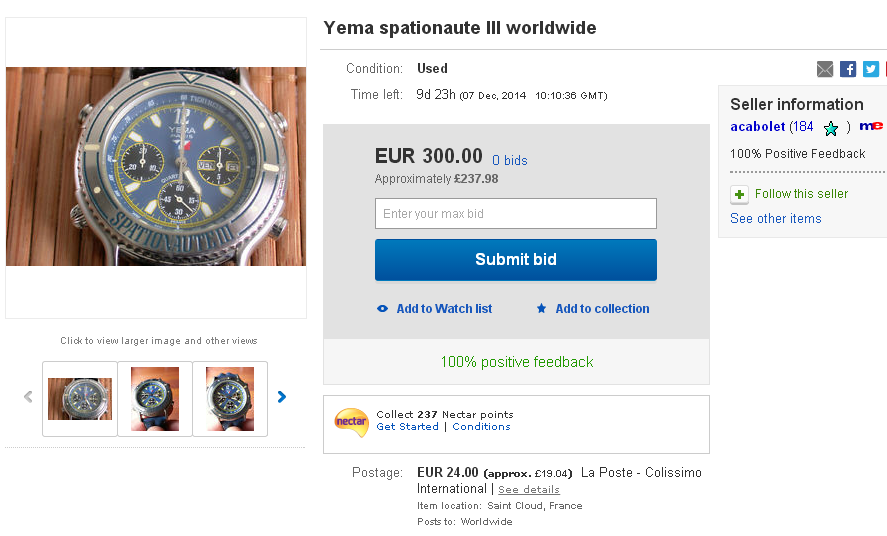
Task: Click the green plus follow icon
Action: click(x=739, y=194)
